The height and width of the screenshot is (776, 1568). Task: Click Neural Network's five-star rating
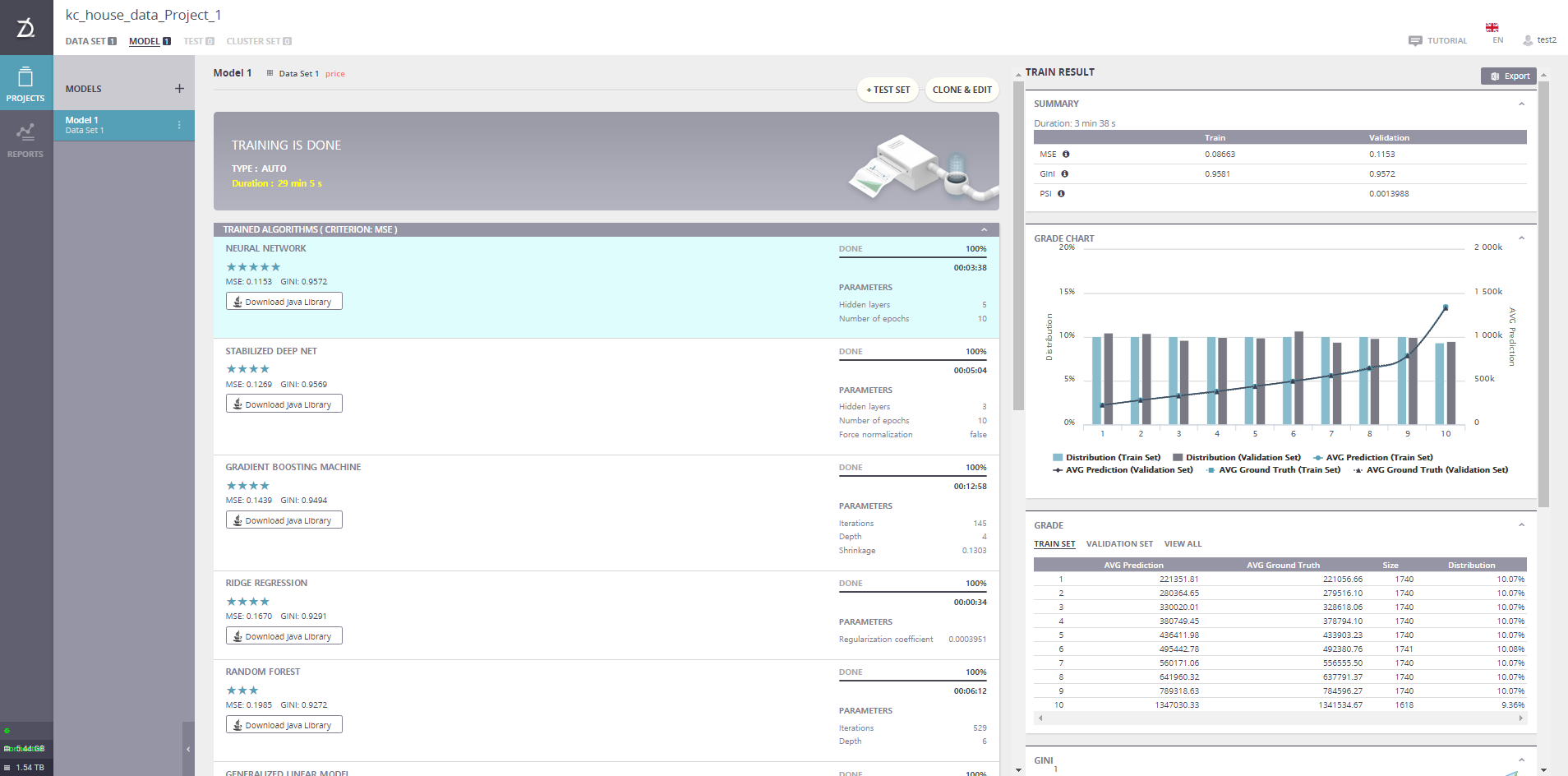253,266
